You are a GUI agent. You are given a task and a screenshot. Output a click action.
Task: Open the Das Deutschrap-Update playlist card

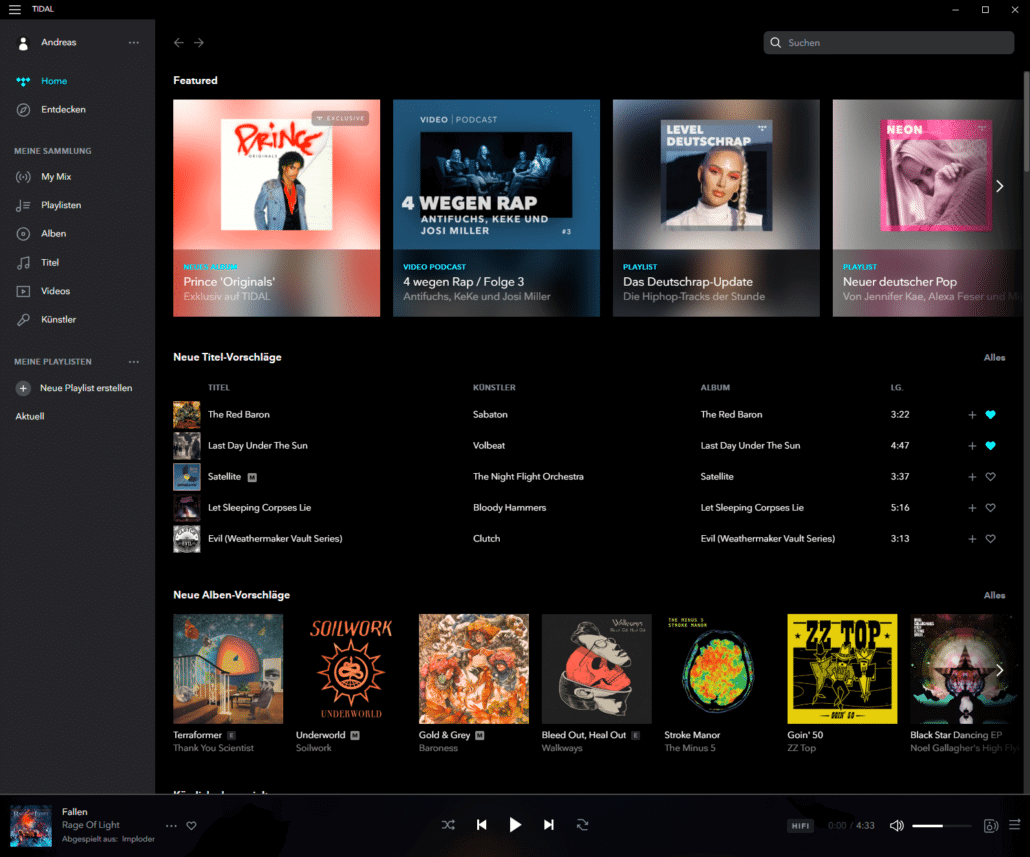[x=716, y=208]
